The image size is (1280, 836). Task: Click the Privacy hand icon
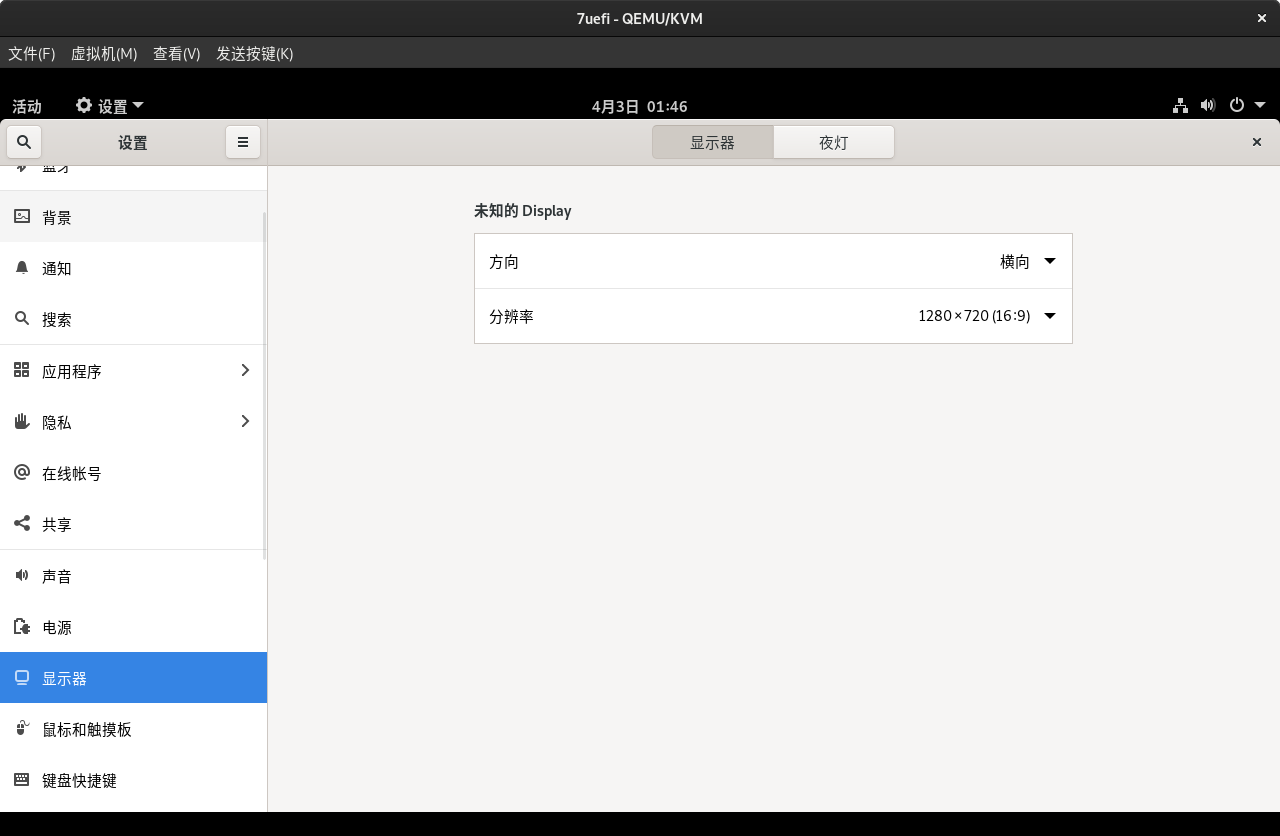coord(22,421)
